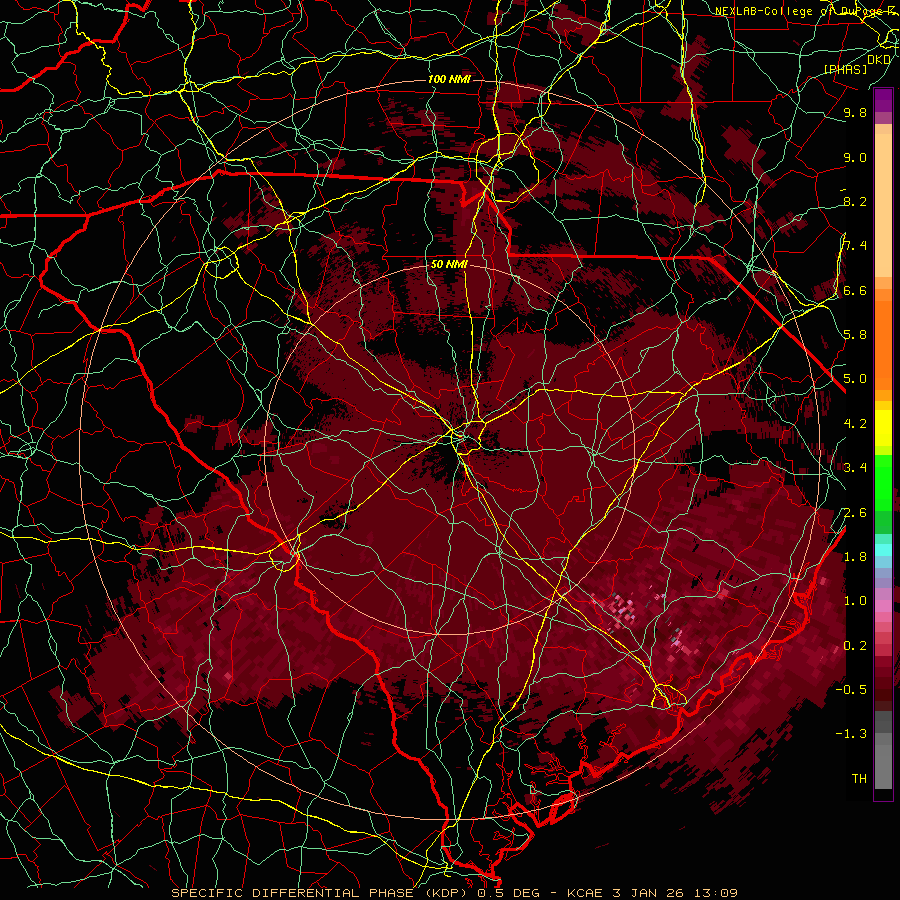Viewport: 900px width, 900px height.
Task: Pick the pink segment of the color bar
Action: click(883, 606)
